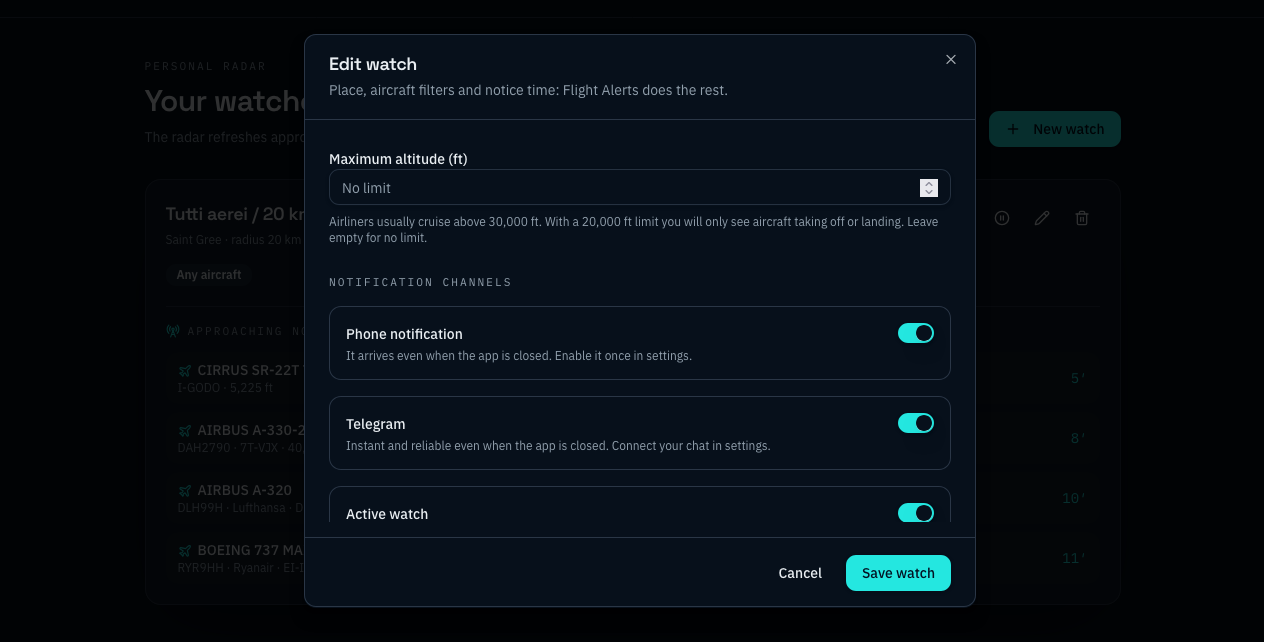Screen dimensions: 1264x642
Task: Click Cancel in the dialog
Action: tap(800, 573)
